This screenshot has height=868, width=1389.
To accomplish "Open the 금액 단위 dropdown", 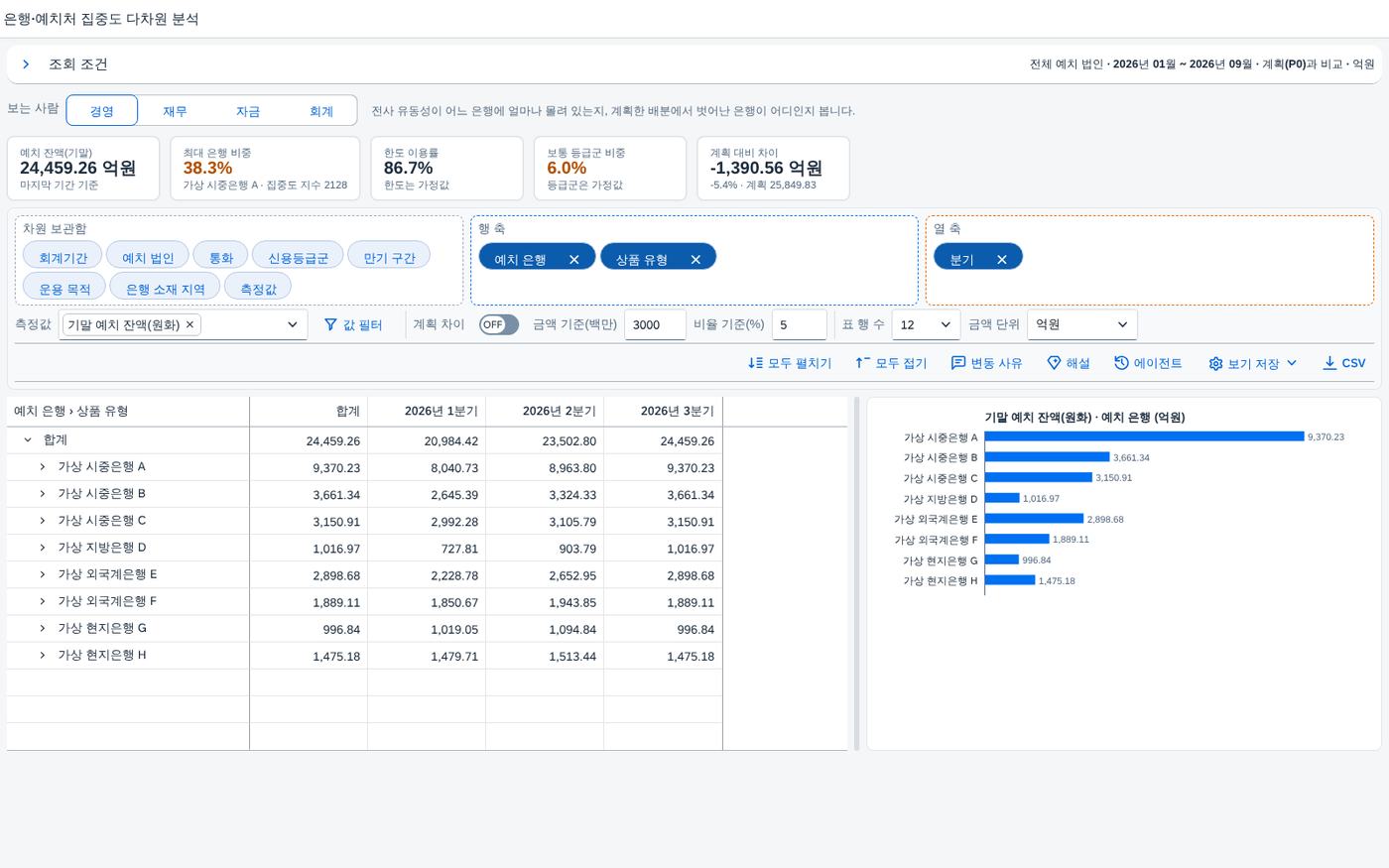I will pyautogui.click(x=1082, y=324).
